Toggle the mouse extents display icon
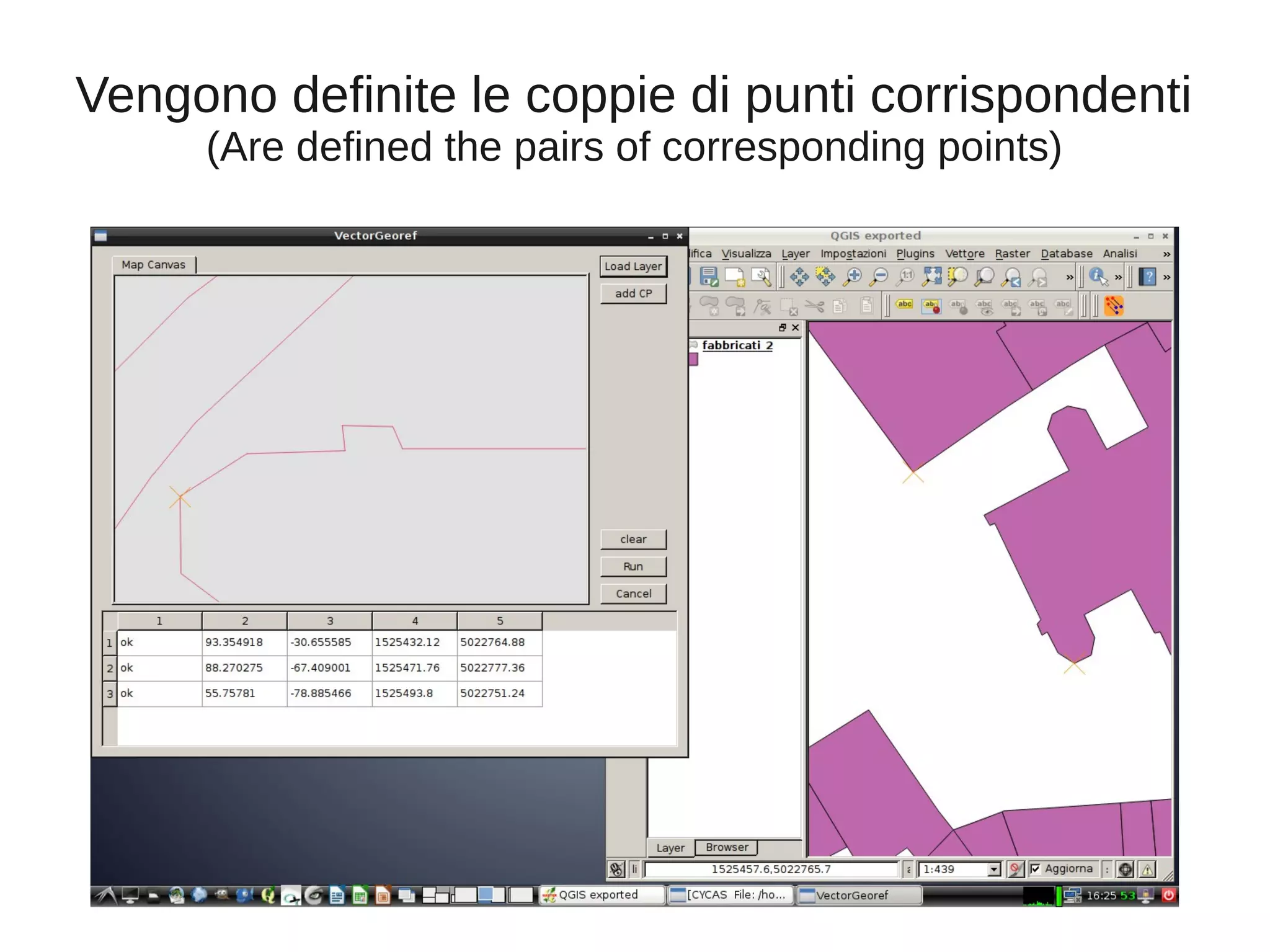 [x=617, y=870]
